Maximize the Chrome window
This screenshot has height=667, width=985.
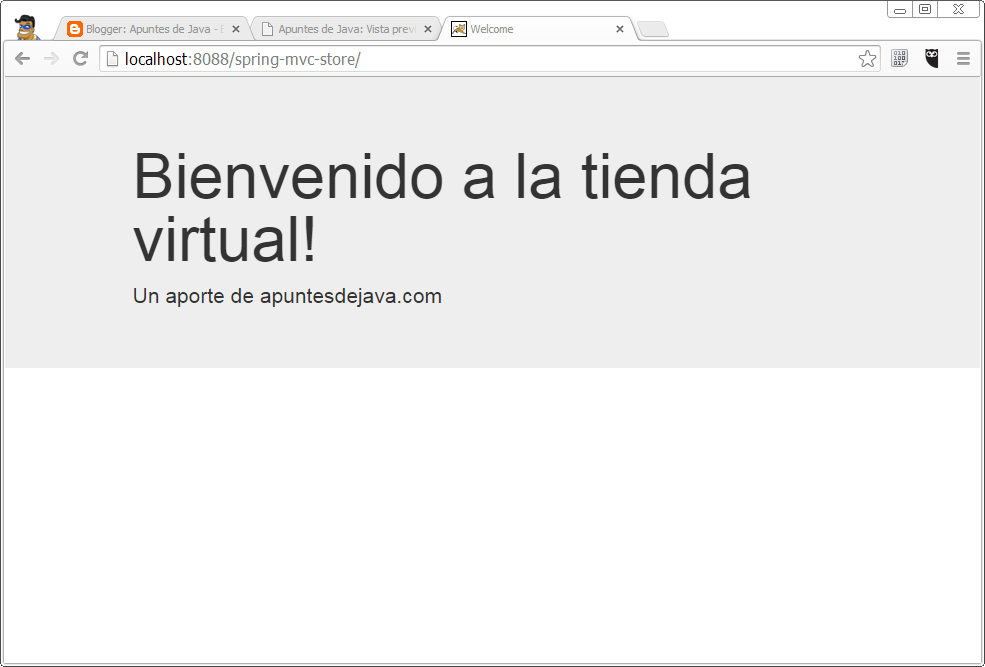925,9
